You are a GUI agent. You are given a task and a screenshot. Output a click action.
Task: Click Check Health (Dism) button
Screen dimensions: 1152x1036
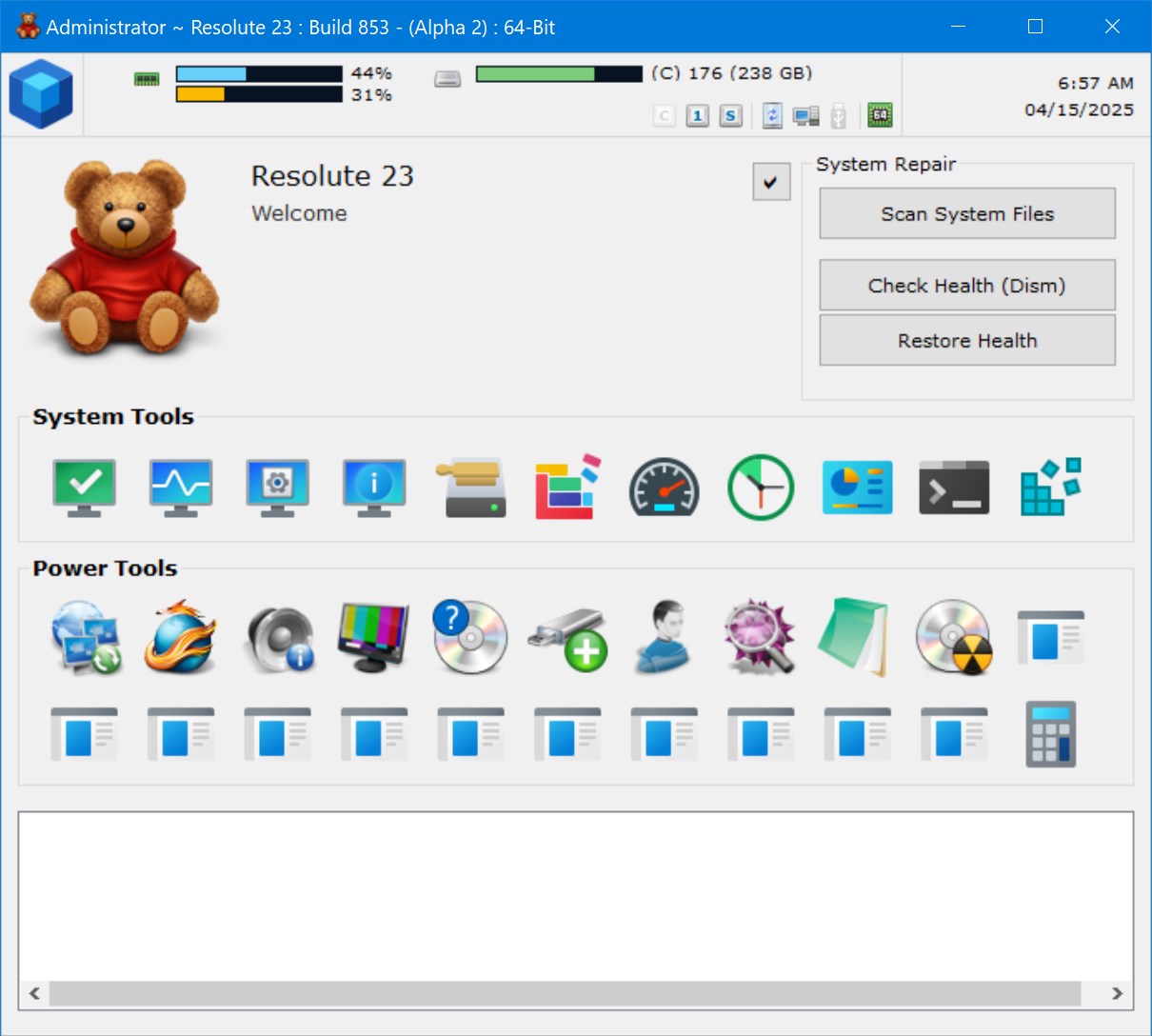pos(967,285)
